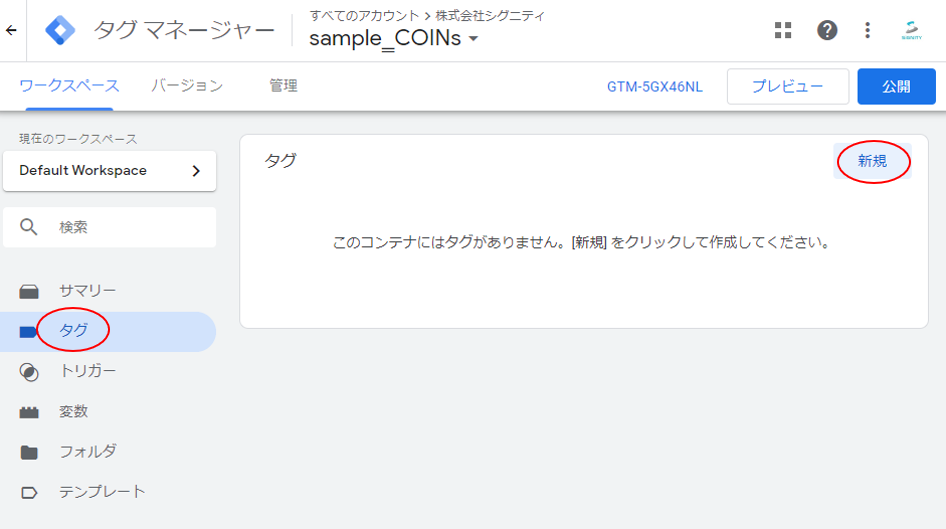Viewport: 946px width, 529px height.
Task: Switch to the バージョン tab
Action: click(187, 86)
